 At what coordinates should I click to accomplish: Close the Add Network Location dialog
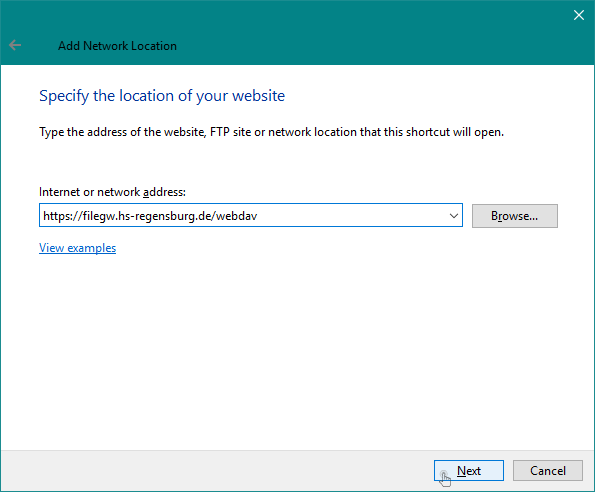(578, 15)
